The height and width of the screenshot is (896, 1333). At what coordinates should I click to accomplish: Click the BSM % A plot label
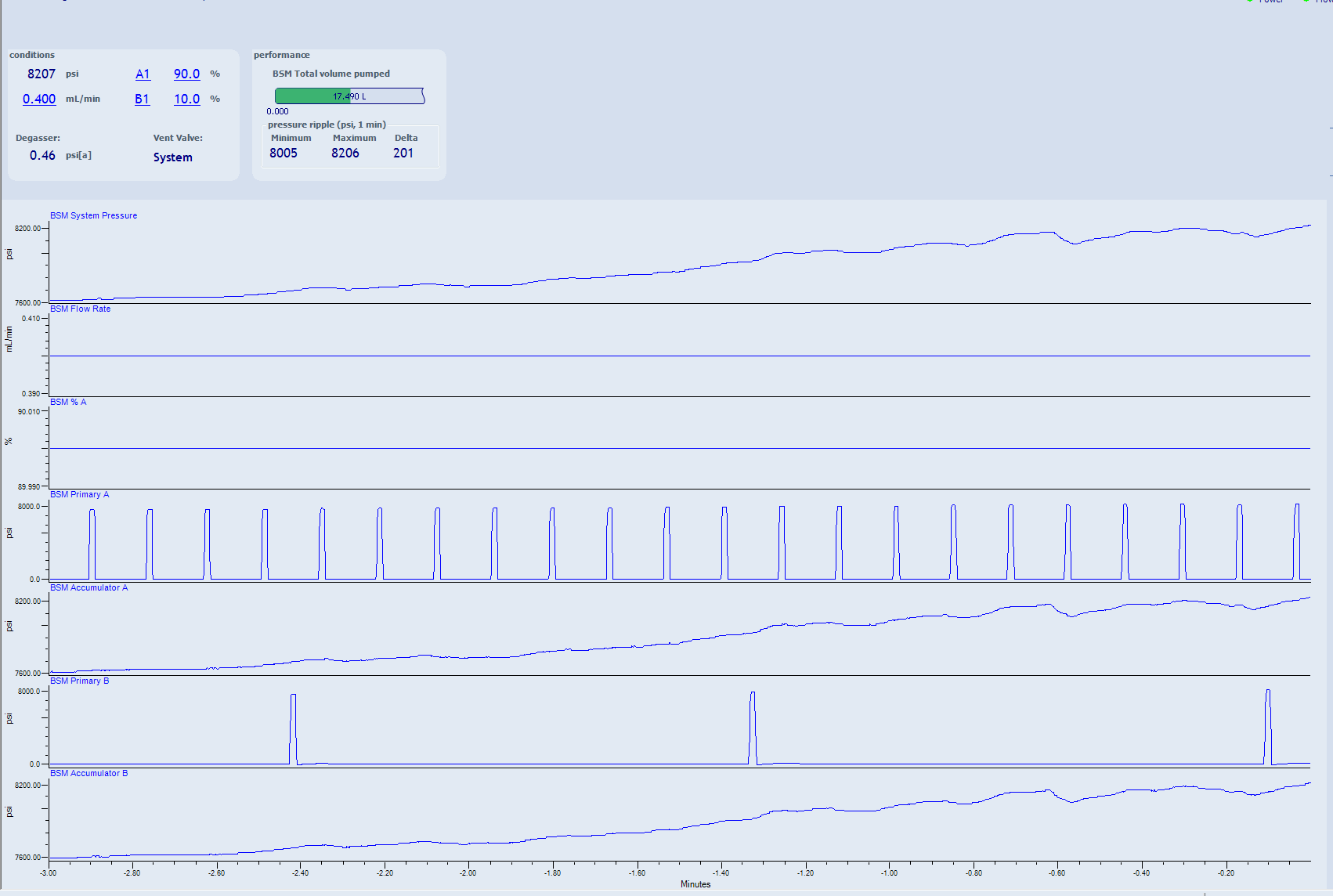[68, 402]
